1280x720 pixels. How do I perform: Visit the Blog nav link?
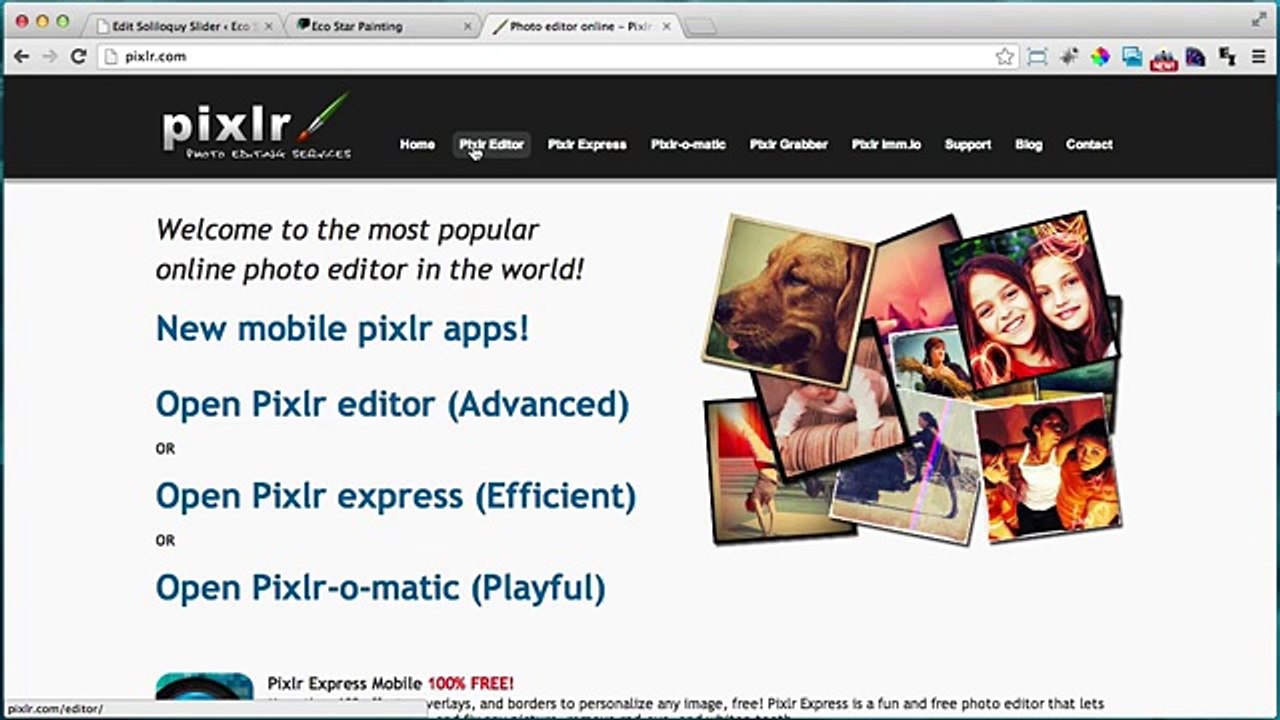pos(1028,145)
